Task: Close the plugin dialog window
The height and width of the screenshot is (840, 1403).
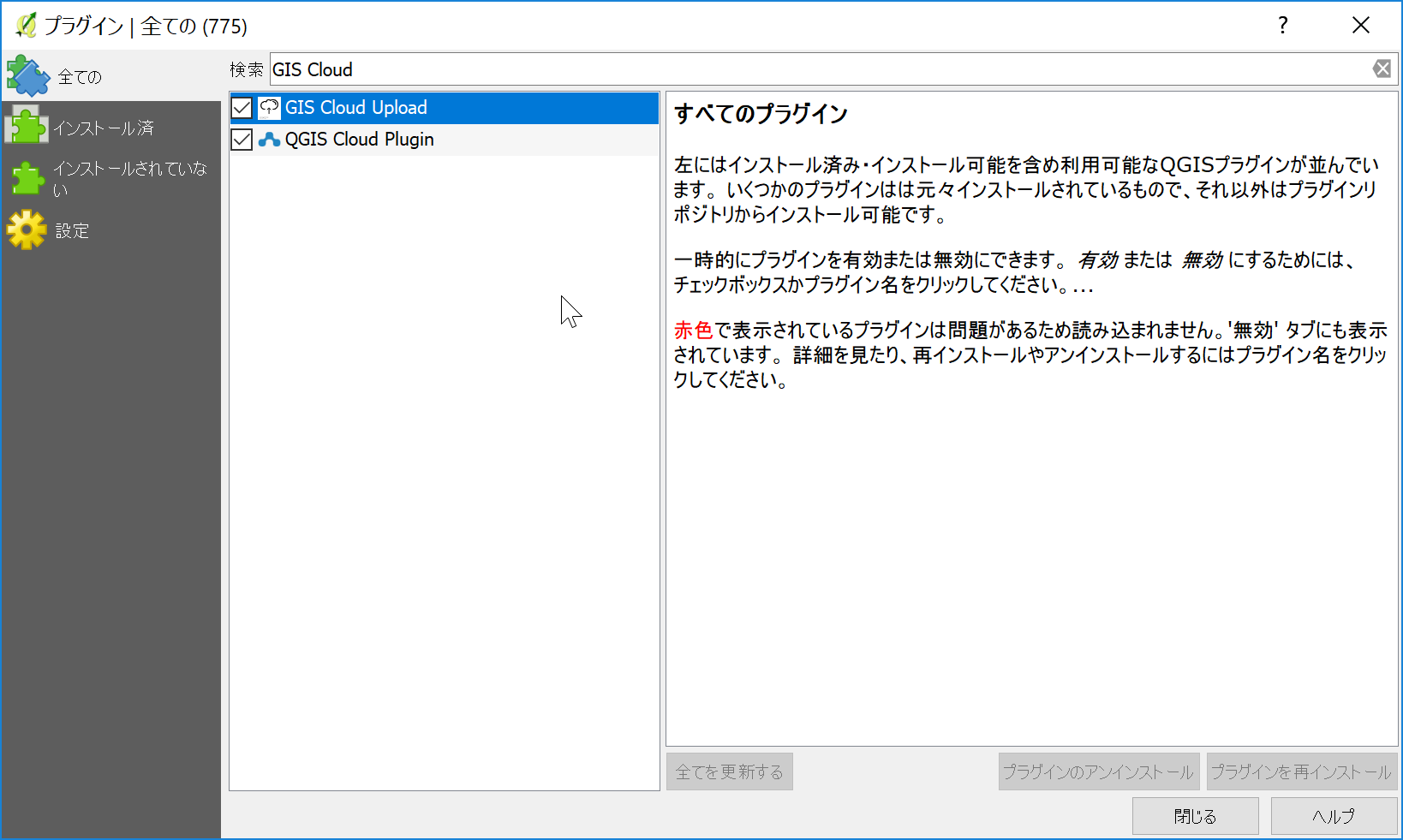Action: click(1361, 26)
